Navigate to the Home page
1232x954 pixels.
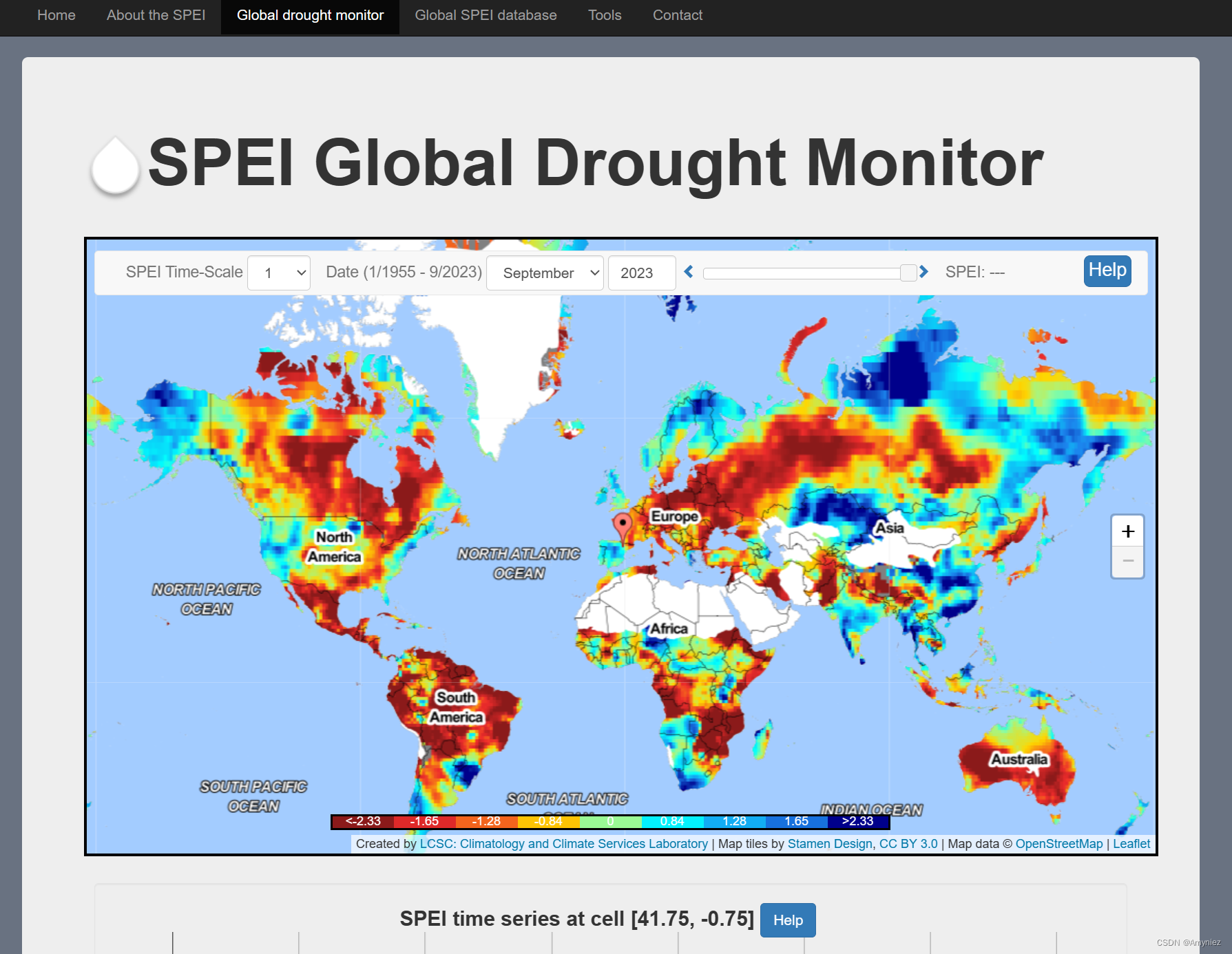(x=56, y=14)
